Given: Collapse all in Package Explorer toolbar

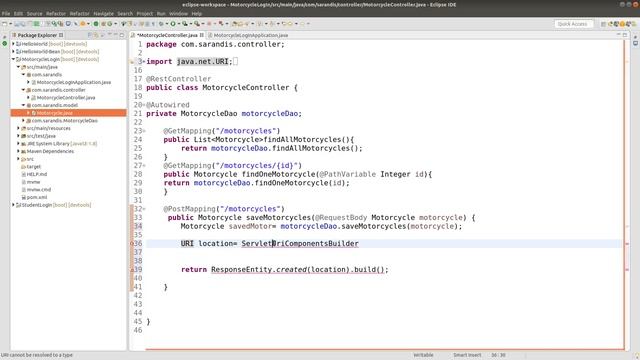Looking at the screenshot, I should click(x=90, y=35).
